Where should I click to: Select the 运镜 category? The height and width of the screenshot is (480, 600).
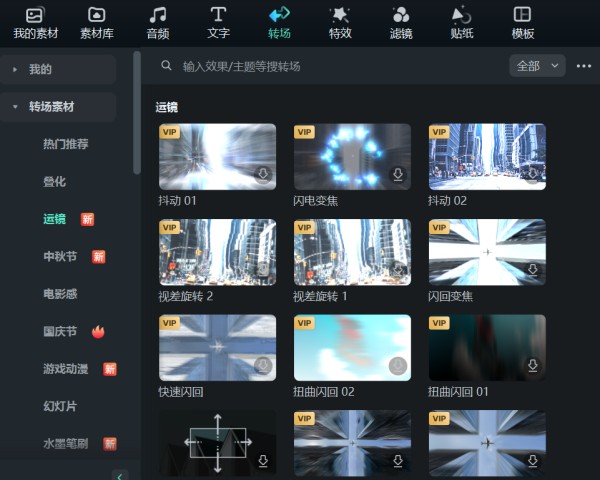click(54, 219)
